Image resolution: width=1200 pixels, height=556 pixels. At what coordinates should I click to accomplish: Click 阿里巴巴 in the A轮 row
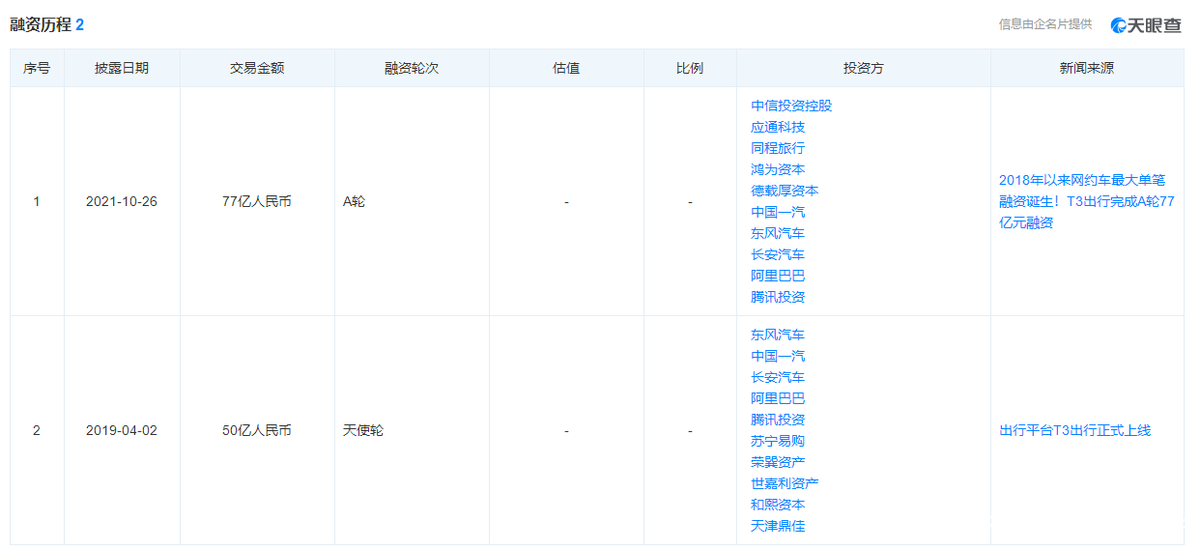(x=778, y=276)
